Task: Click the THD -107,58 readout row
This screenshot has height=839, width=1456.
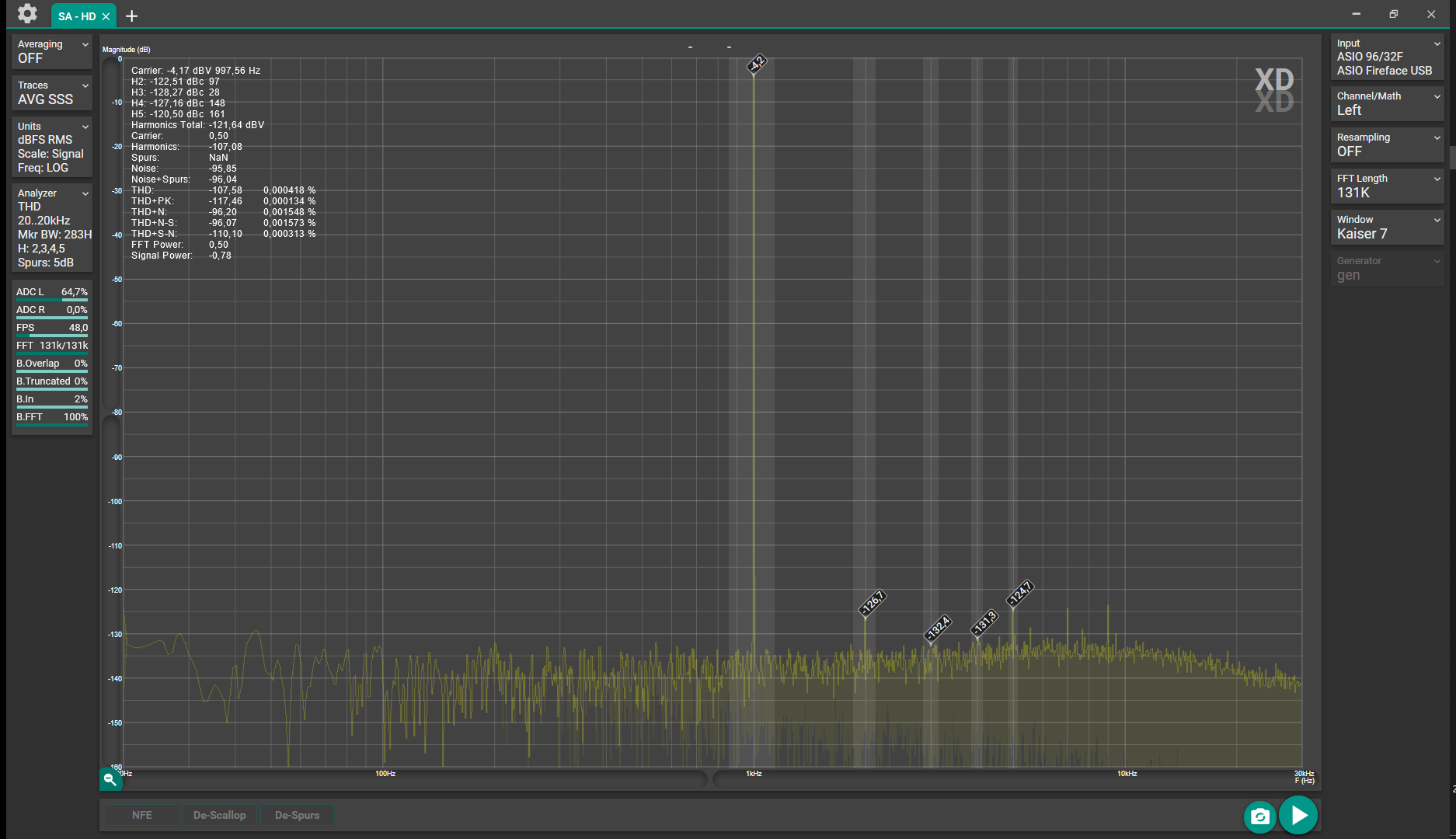Action: click(x=224, y=190)
